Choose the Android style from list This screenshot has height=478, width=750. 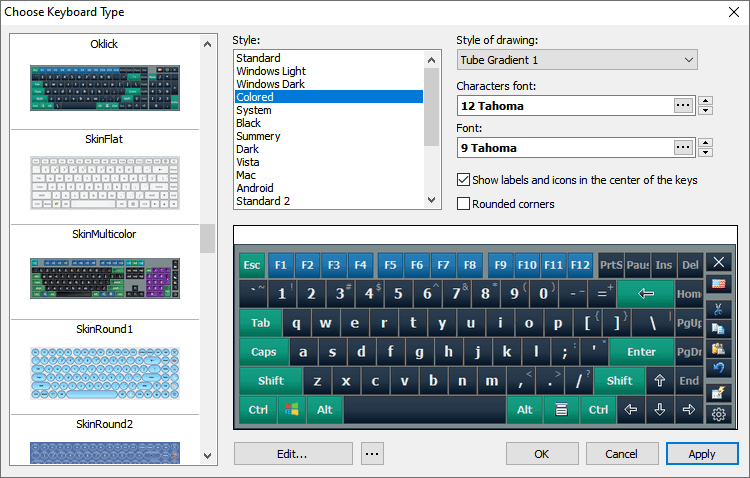pos(254,188)
